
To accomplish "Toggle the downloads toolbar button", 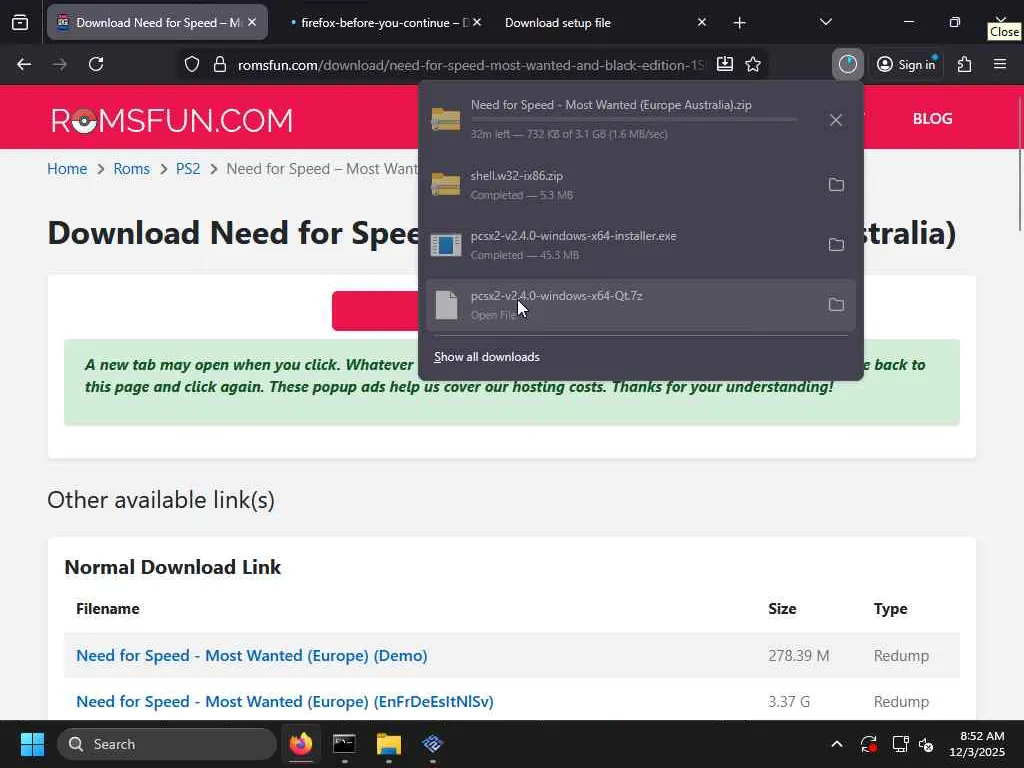I will coord(848,64).
